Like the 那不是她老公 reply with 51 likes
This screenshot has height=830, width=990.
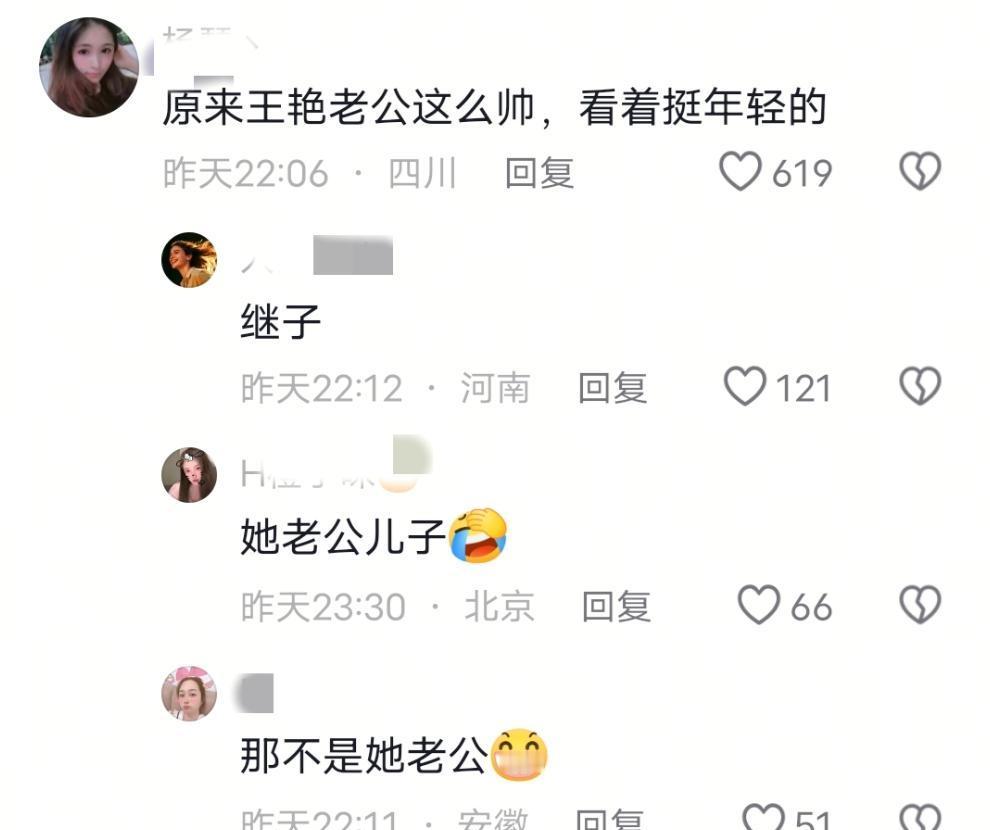763,817
